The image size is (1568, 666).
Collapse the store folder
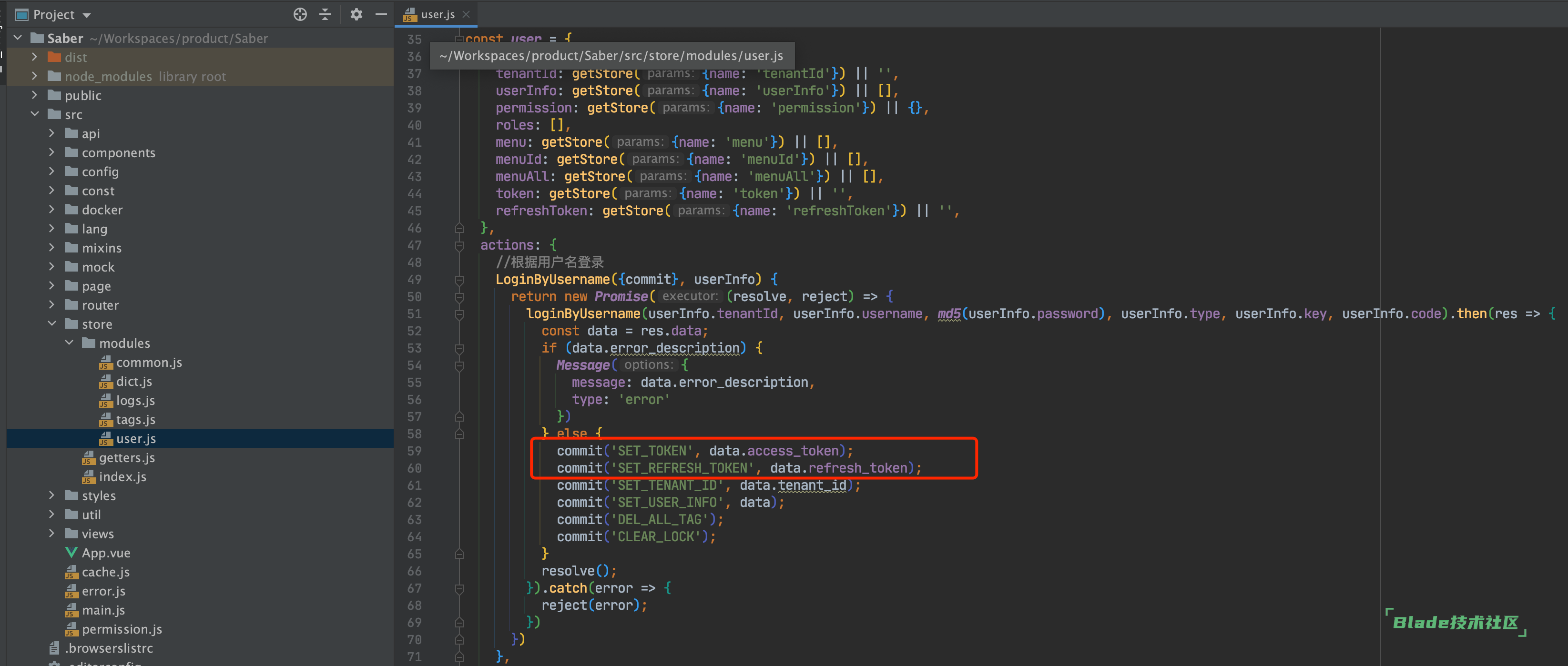pyautogui.click(x=52, y=323)
